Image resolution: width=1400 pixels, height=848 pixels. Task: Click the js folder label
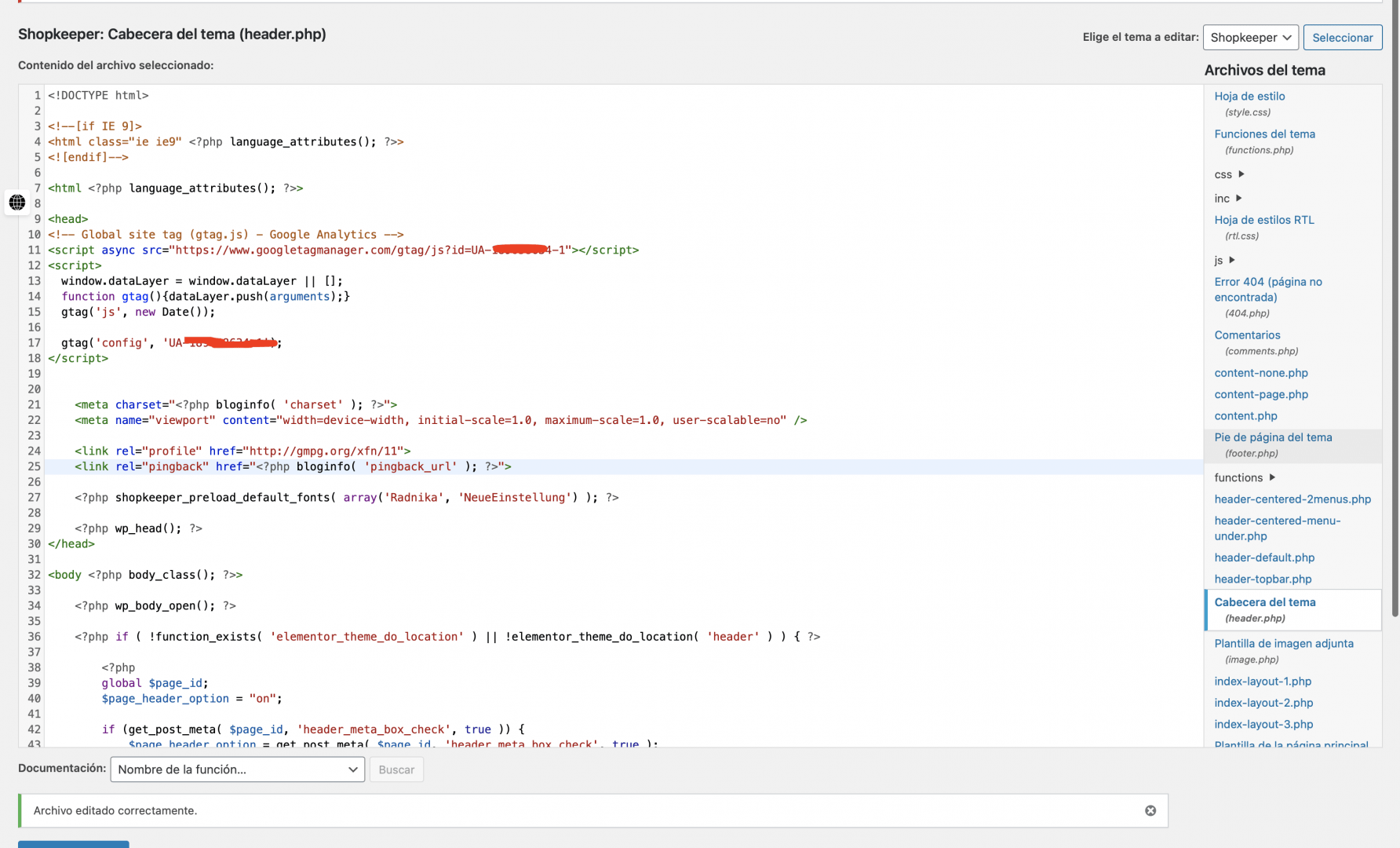pos(1218,260)
